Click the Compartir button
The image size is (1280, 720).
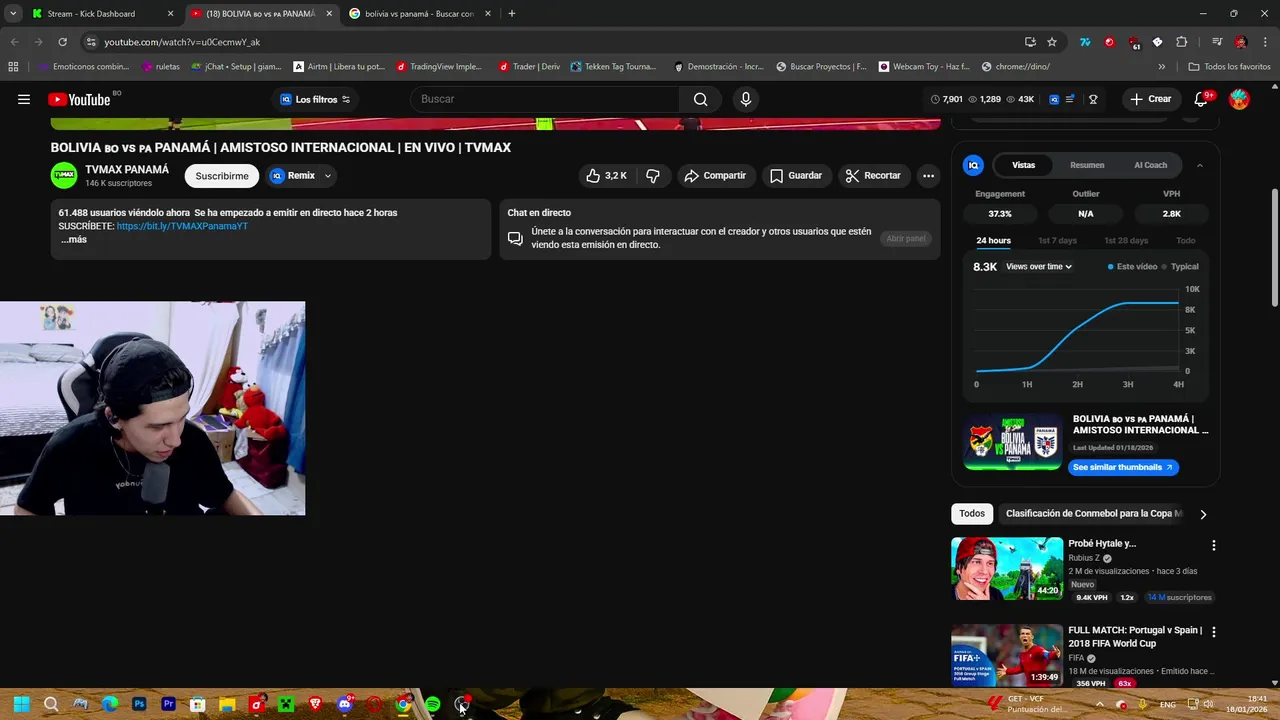(714, 176)
